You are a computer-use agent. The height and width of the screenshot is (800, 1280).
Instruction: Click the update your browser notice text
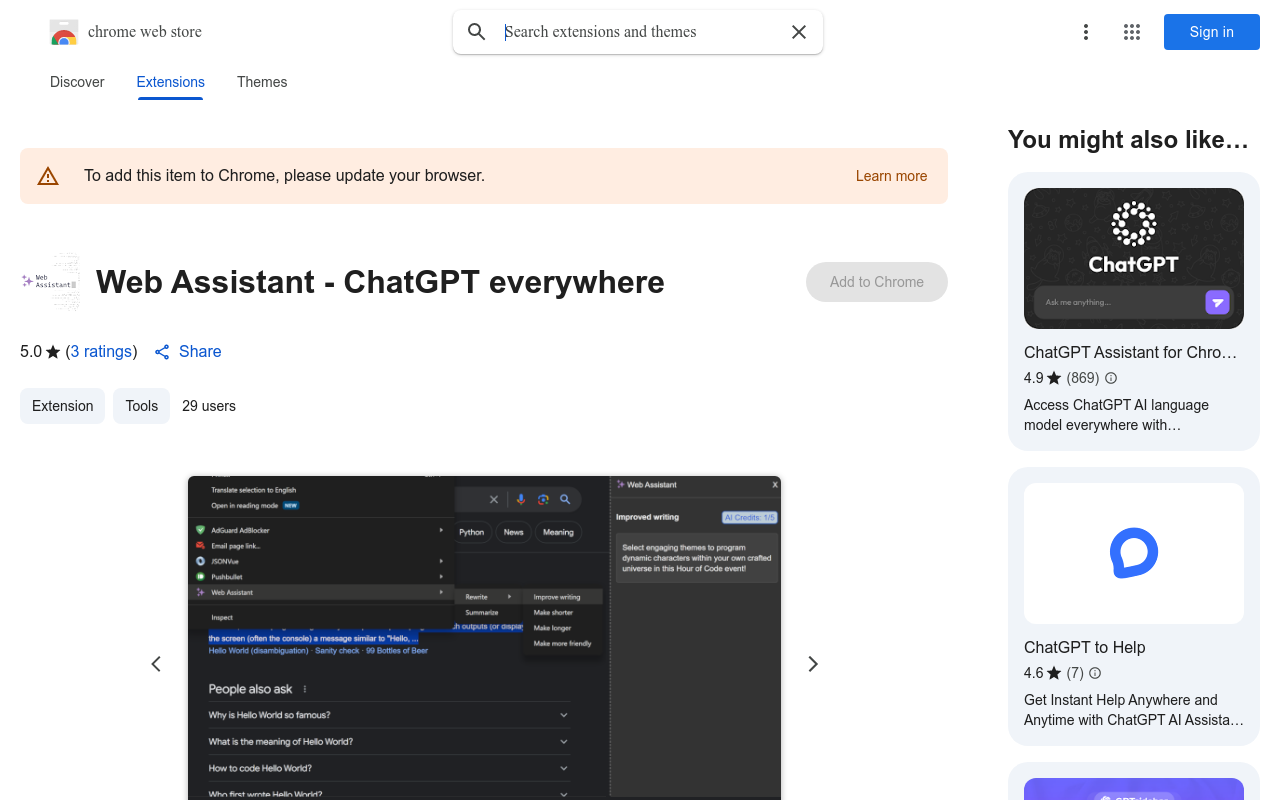(284, 176)
